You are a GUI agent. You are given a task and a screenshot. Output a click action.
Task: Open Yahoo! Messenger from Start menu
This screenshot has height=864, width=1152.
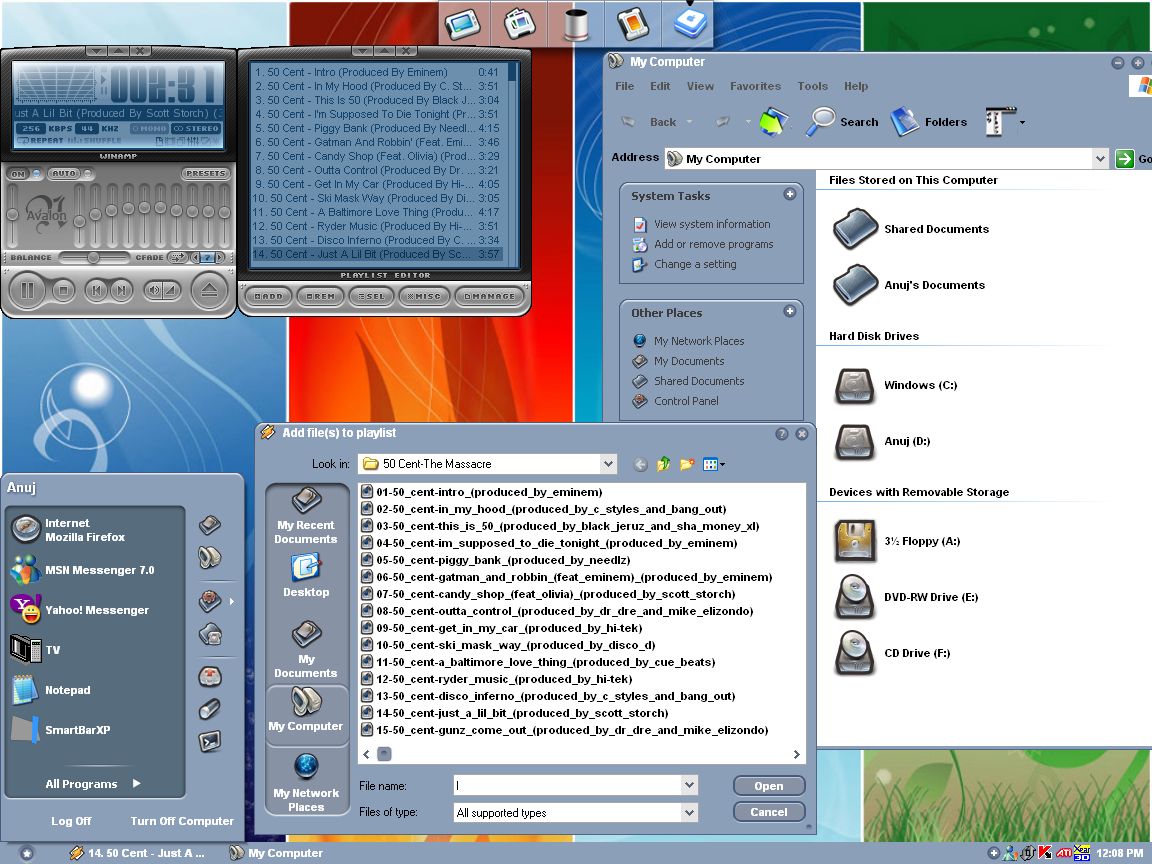(x=96, y=610)
